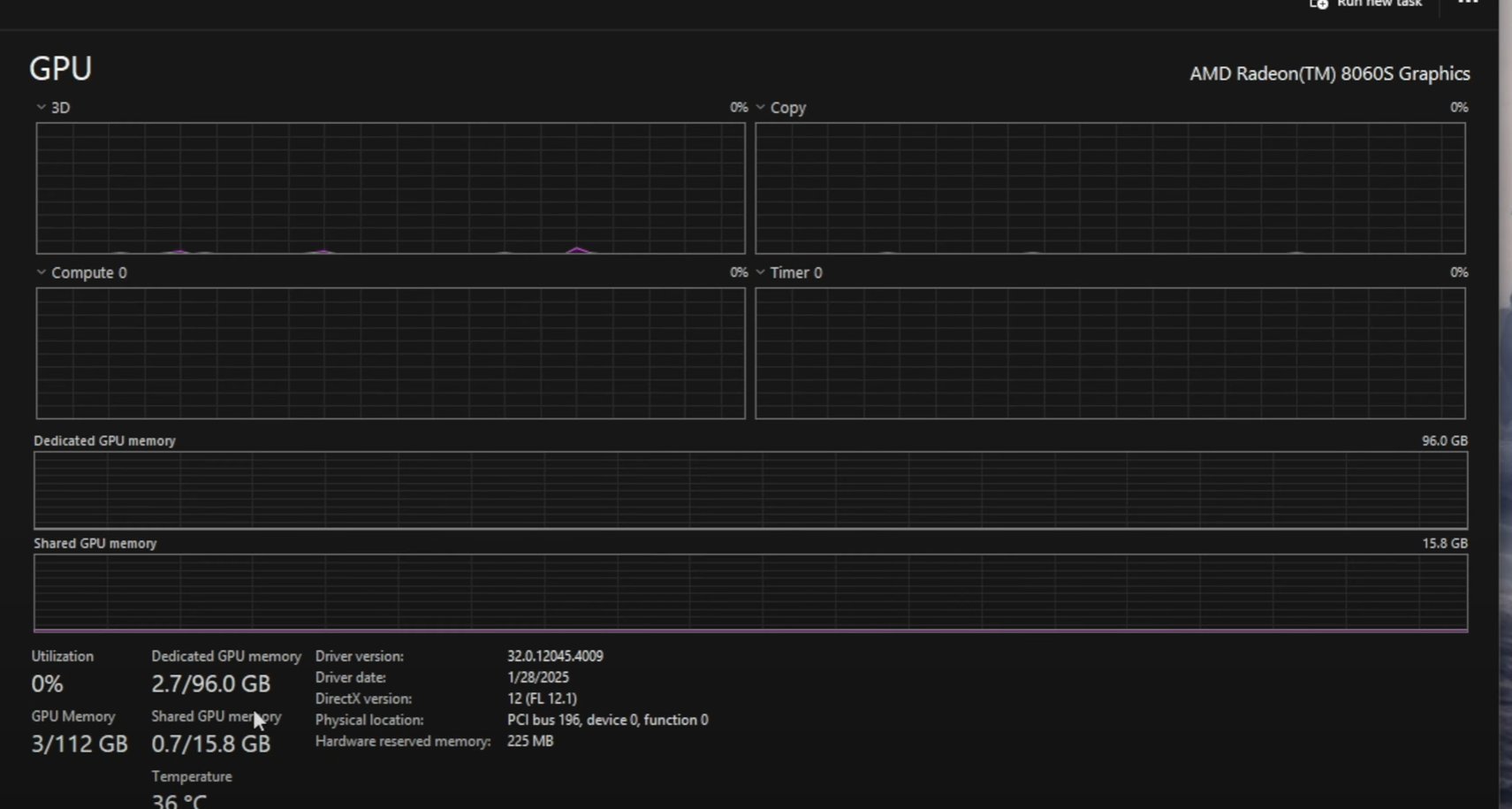Click the 225 MB hardware reserved memory value
This screenshot has height=809, width=1512.
click(530, 741)
